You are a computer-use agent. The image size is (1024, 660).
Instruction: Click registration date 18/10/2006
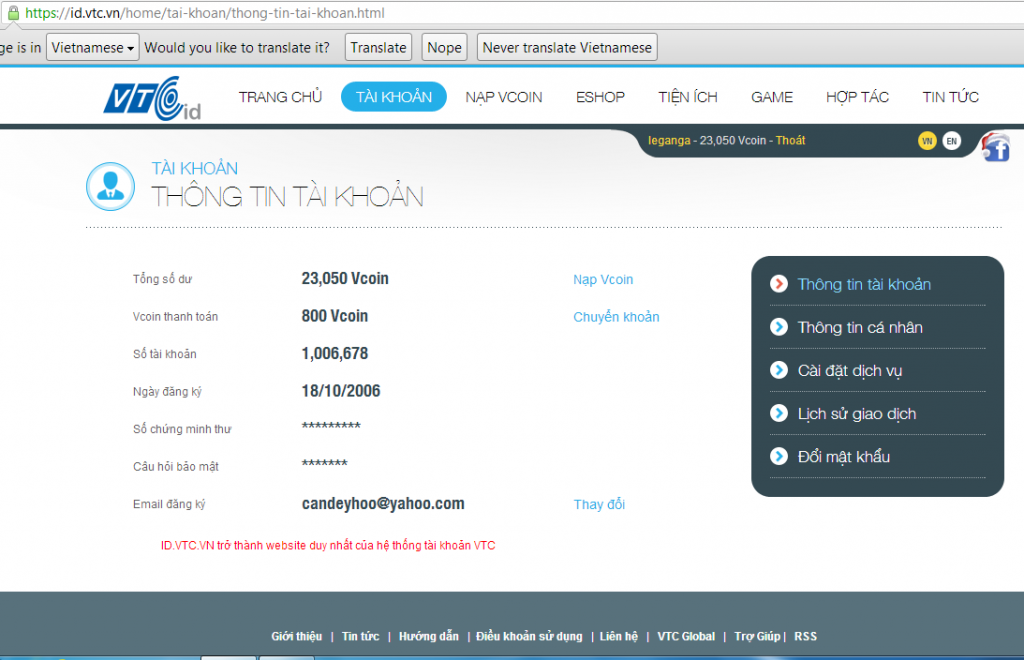coord(341,391)
